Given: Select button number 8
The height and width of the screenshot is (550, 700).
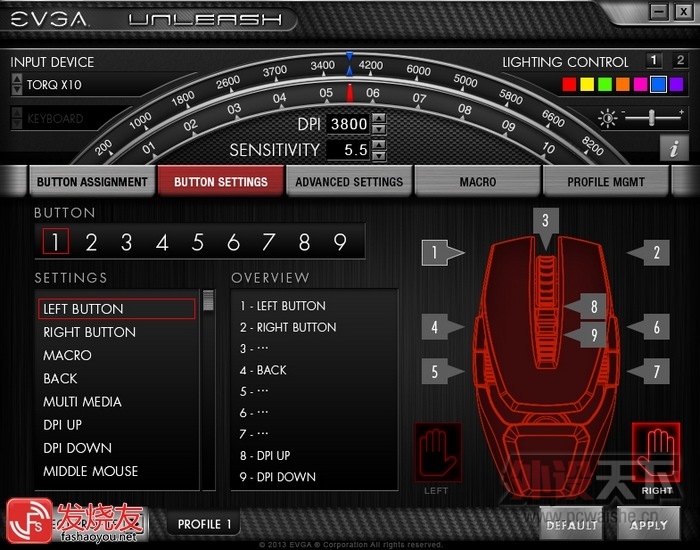Looking at the screenshot, I should coord(304,242).
